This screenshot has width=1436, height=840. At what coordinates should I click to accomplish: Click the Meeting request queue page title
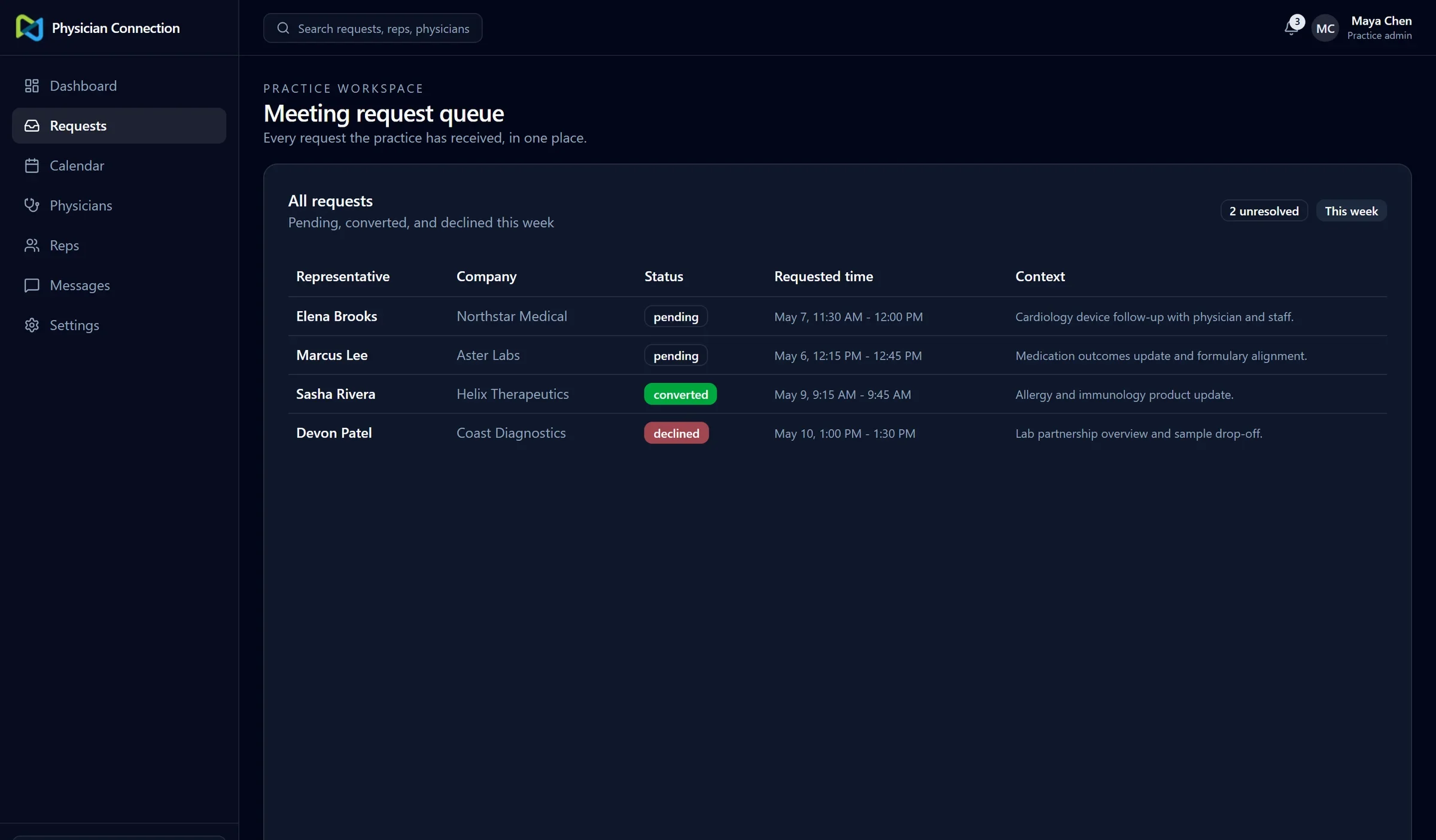click(x=384, y=114)
